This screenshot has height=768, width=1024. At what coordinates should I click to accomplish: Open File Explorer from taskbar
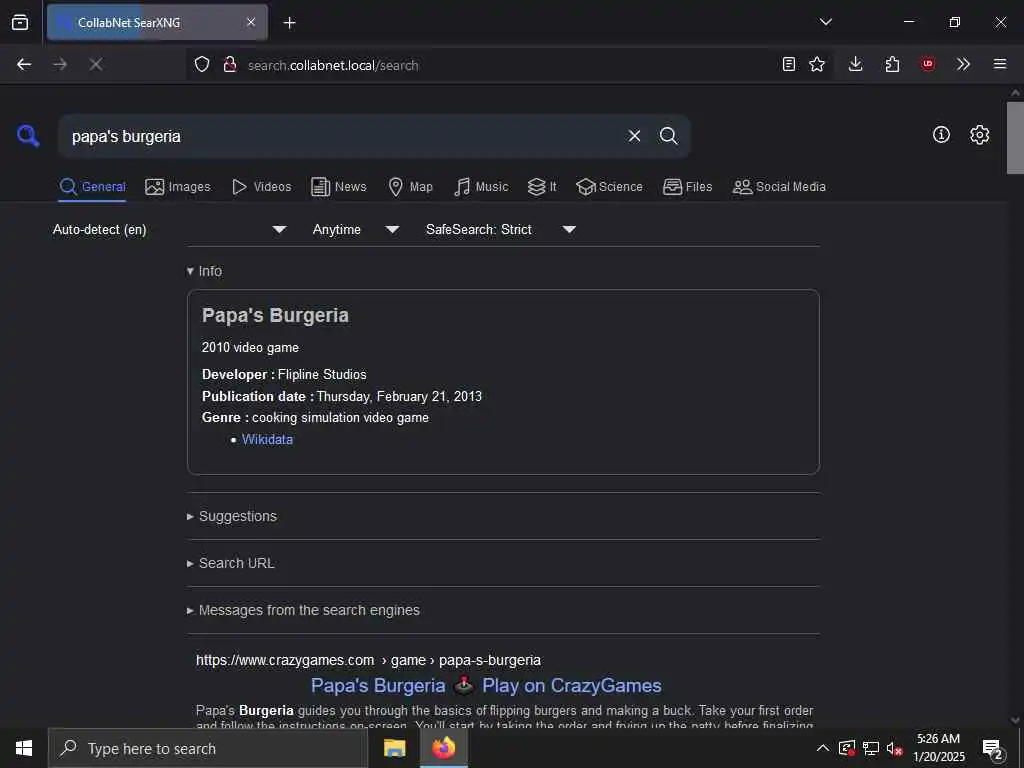(394, 748)
